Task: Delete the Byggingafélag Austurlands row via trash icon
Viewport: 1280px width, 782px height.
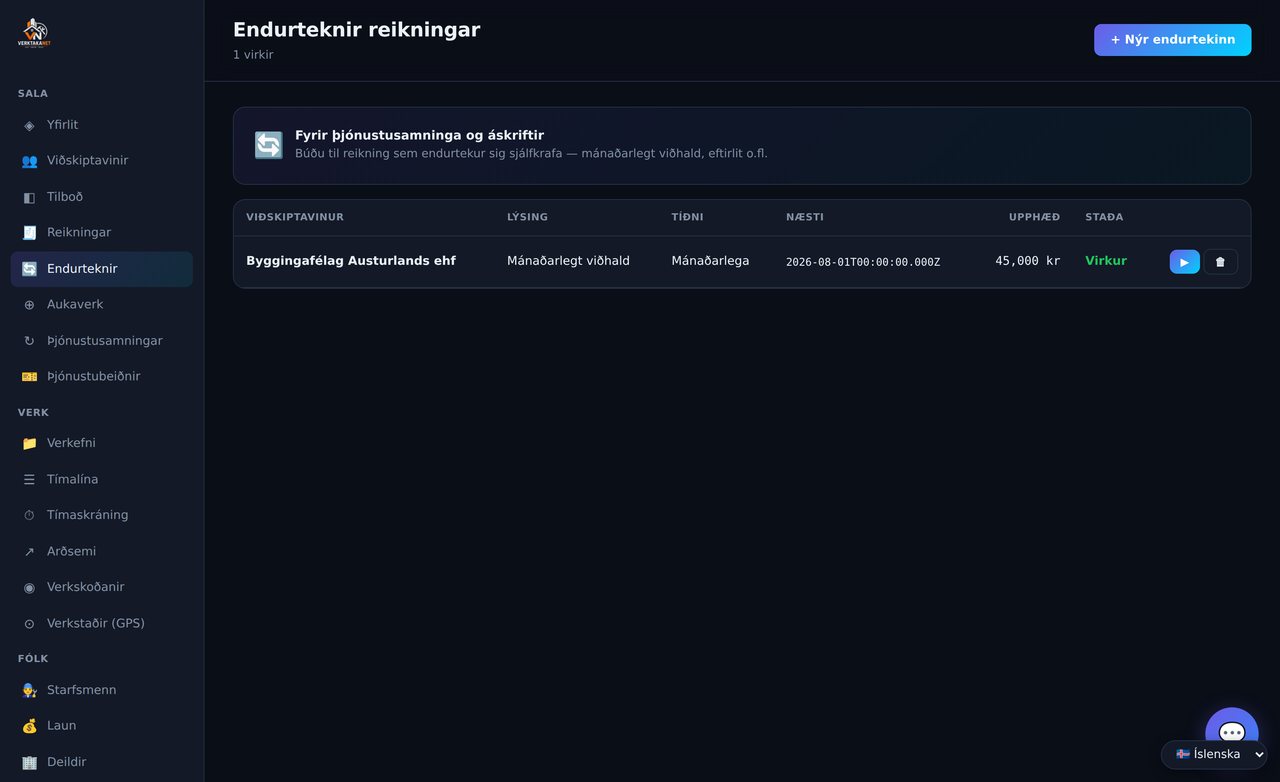Action: pyautogui.click(x=1220, y=262)
